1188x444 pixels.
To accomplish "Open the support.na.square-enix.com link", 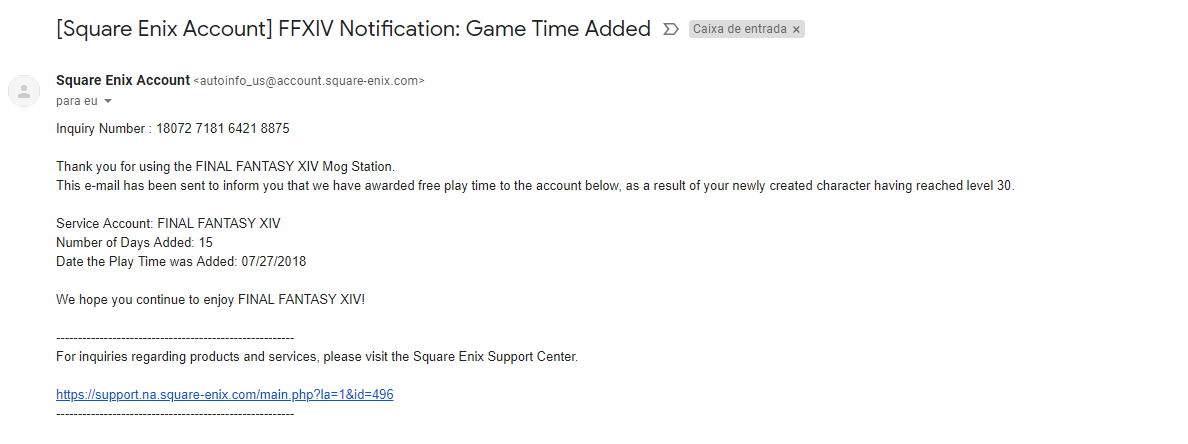I will [x=225, y=394].
